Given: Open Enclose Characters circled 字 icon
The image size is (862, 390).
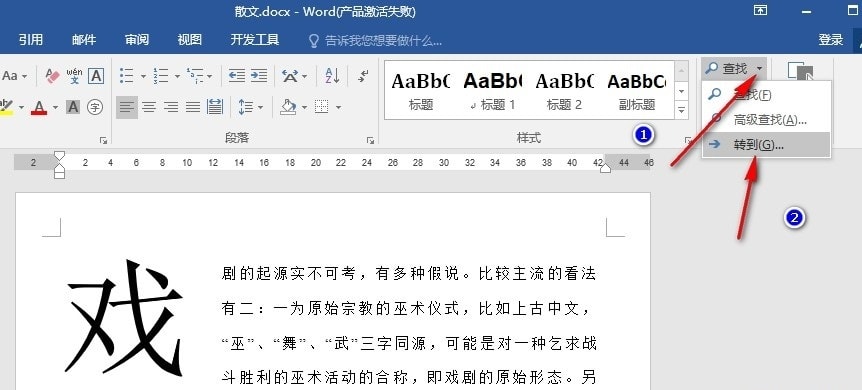Looking at the screenshot, I should coord(95,107).
